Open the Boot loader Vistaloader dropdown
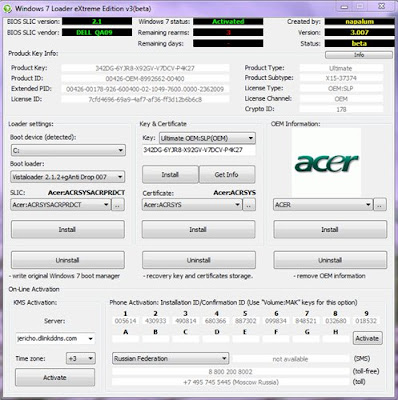Image resolution: width=398 pixels, height=400 pixels. click(68, 177)
